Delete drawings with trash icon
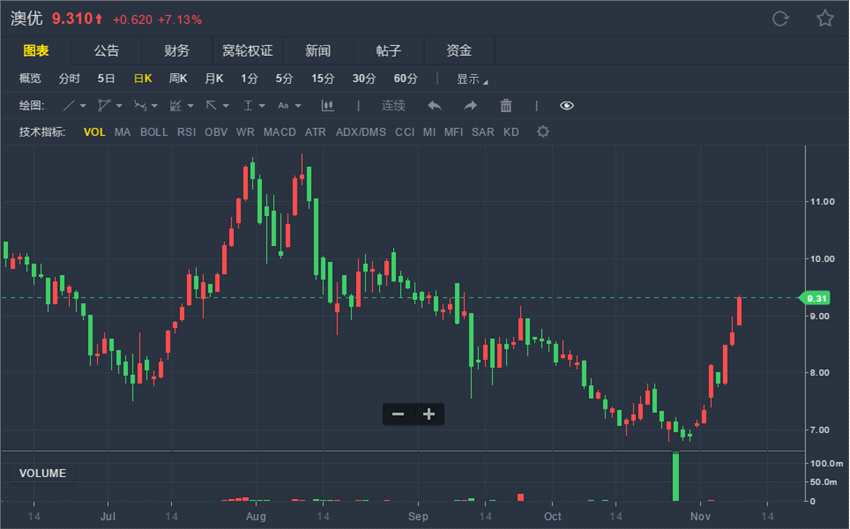Image resolution: width=850 pixels, height=529 pixels. 506,106
